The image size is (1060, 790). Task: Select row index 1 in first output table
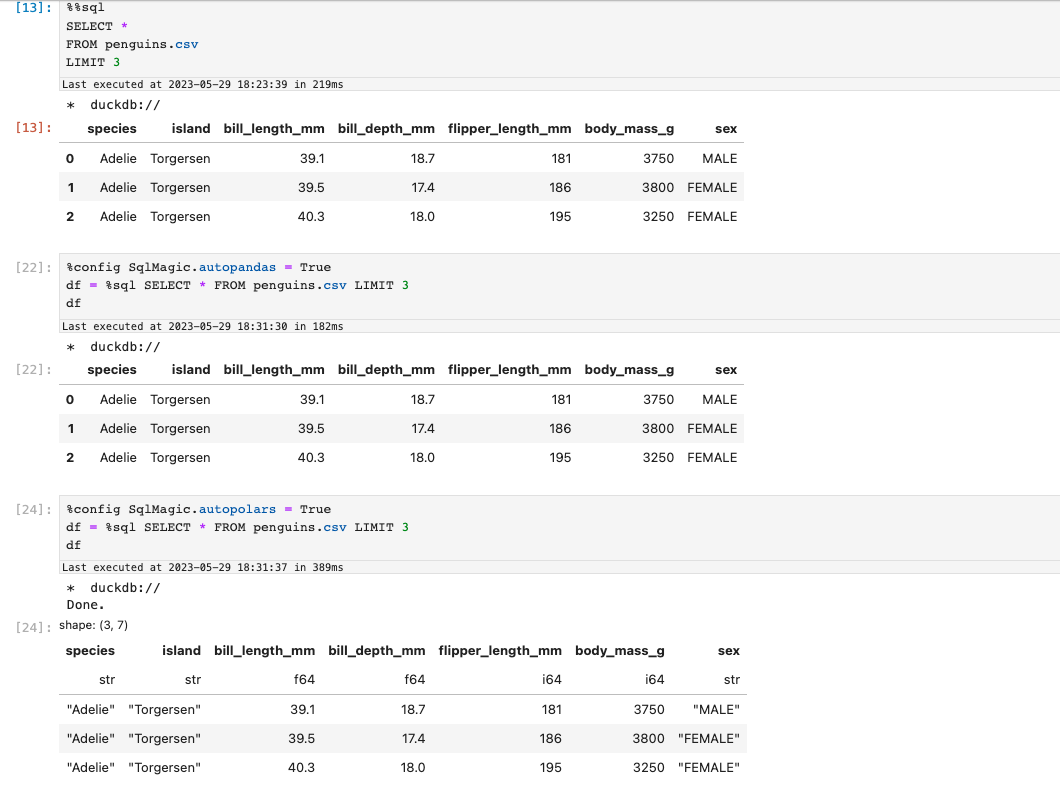pyautogui.click(x=70, y=187)
